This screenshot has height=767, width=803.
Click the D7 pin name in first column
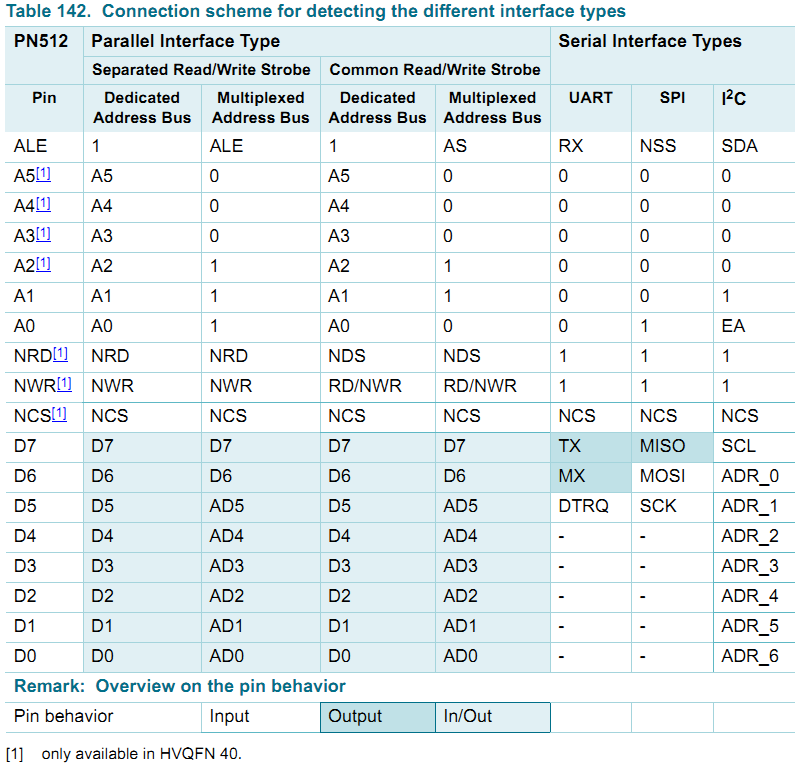click(x=25, y=446)
